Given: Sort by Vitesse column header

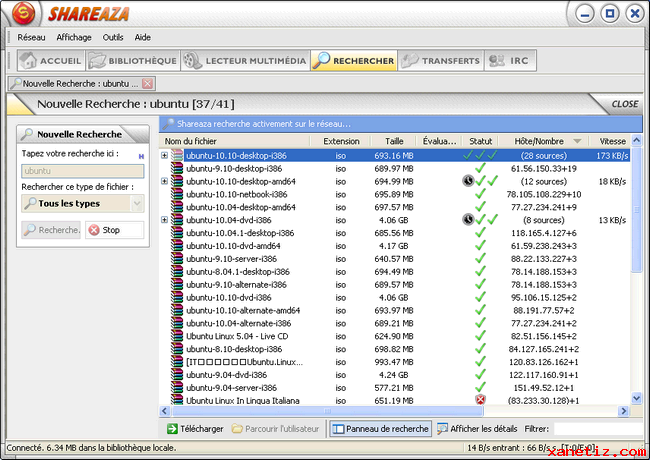Looking at the screenshot, I should coord(612,141).
